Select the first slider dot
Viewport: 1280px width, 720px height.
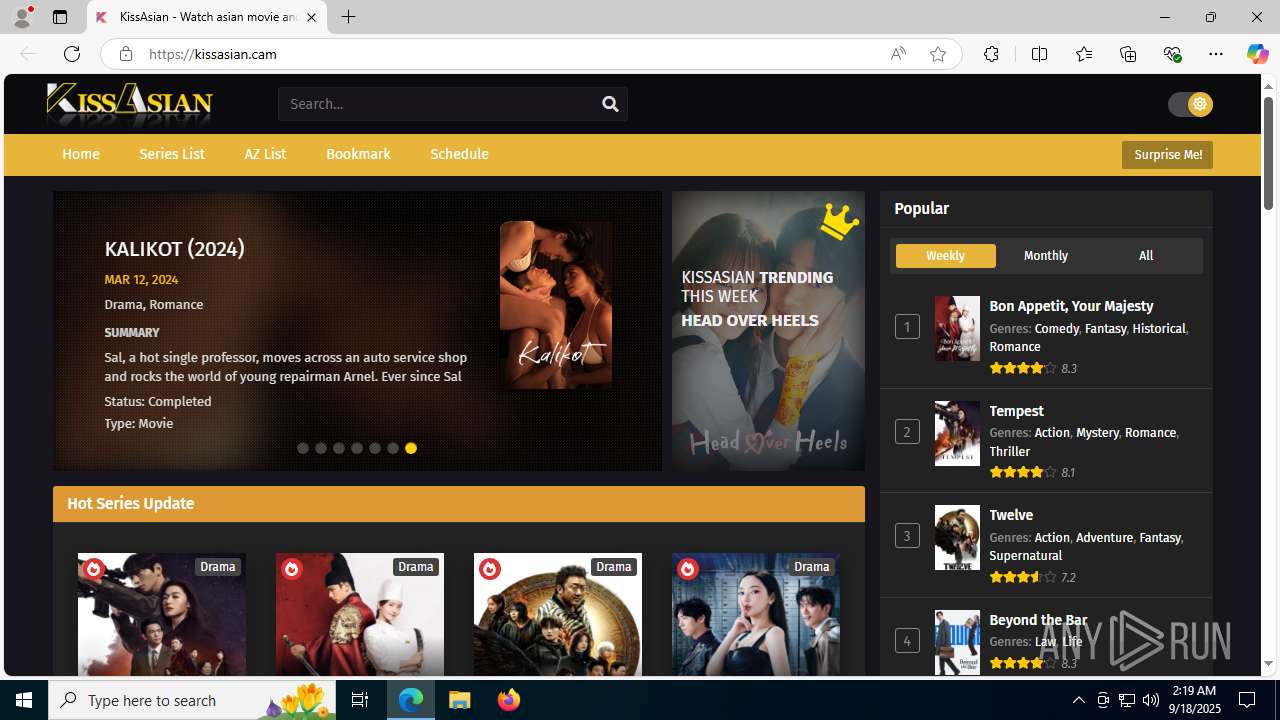[x=303, y=448]
